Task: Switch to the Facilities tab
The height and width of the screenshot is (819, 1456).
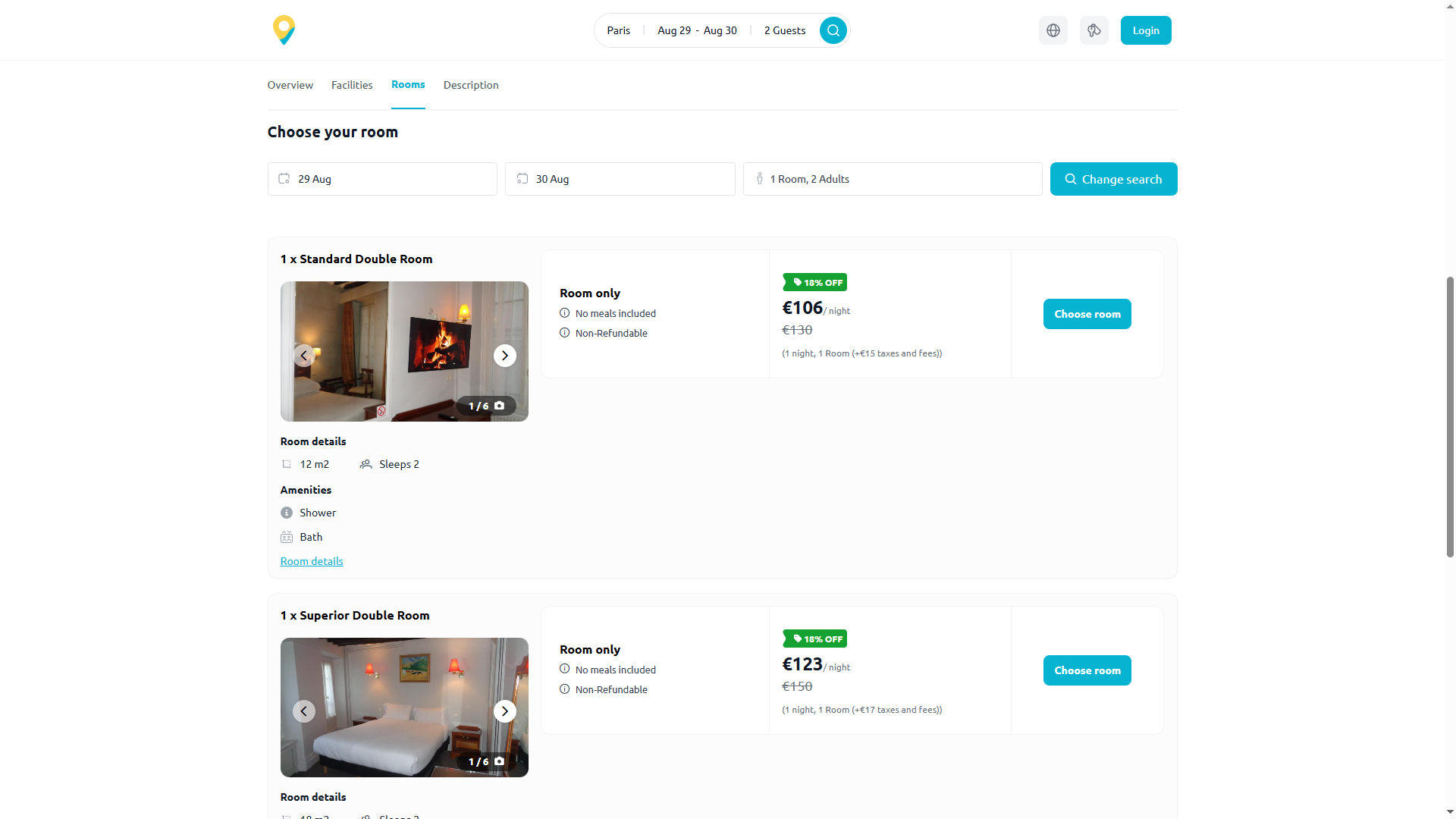Action: 351,85
